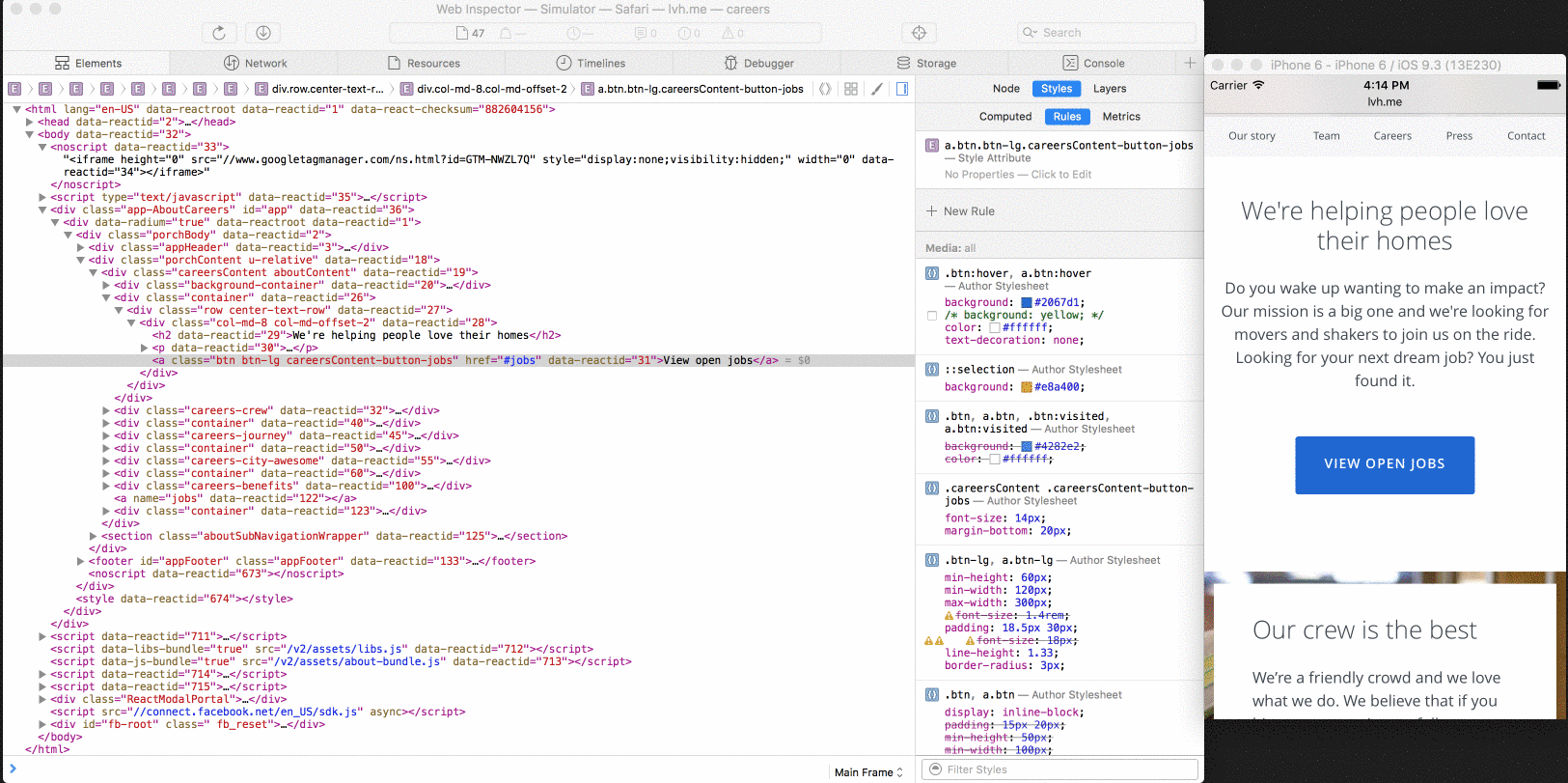Click the reload page icon in the toolbar
Viewport: 1568px width, 783px height.
point(219,33)
